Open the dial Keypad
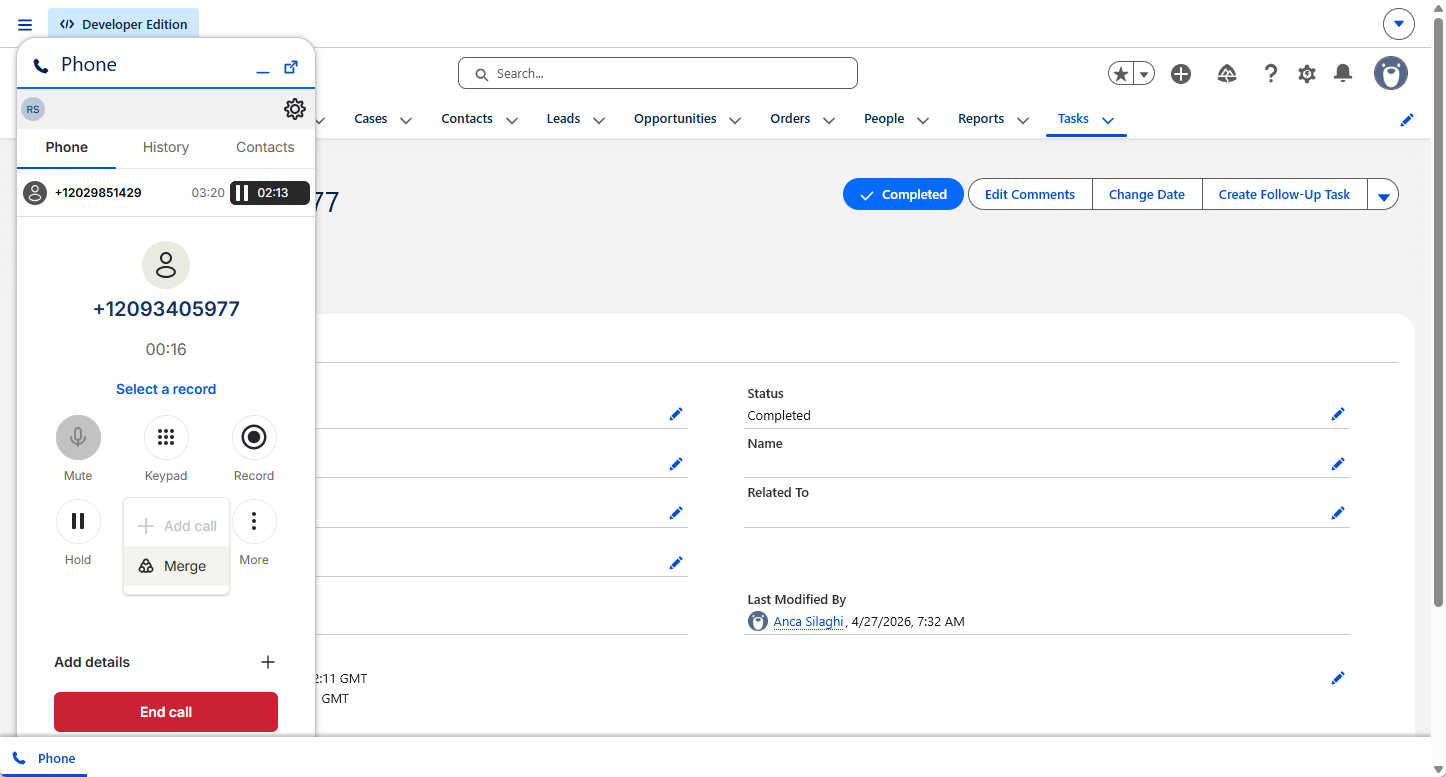This screenshot has width=1446, height=777. [x=166, y=437]
